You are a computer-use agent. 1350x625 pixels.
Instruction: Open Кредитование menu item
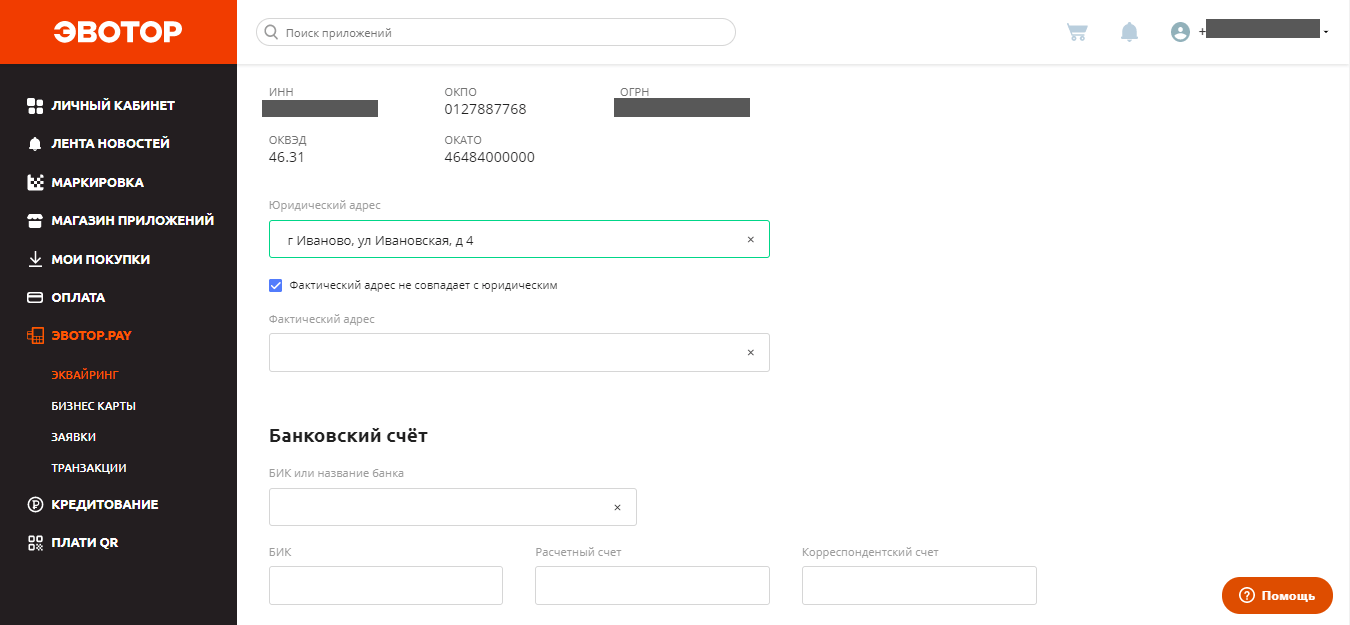click(x=104, y=504)
